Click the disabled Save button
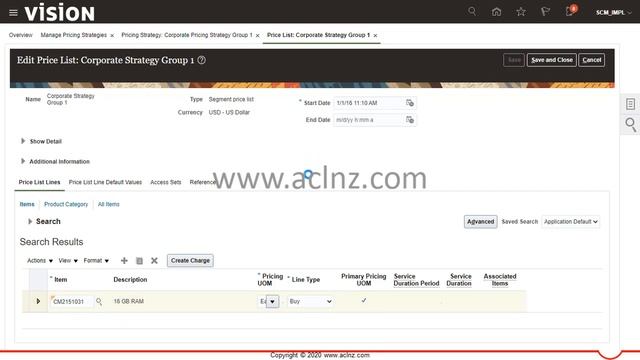 click(514, 60)
